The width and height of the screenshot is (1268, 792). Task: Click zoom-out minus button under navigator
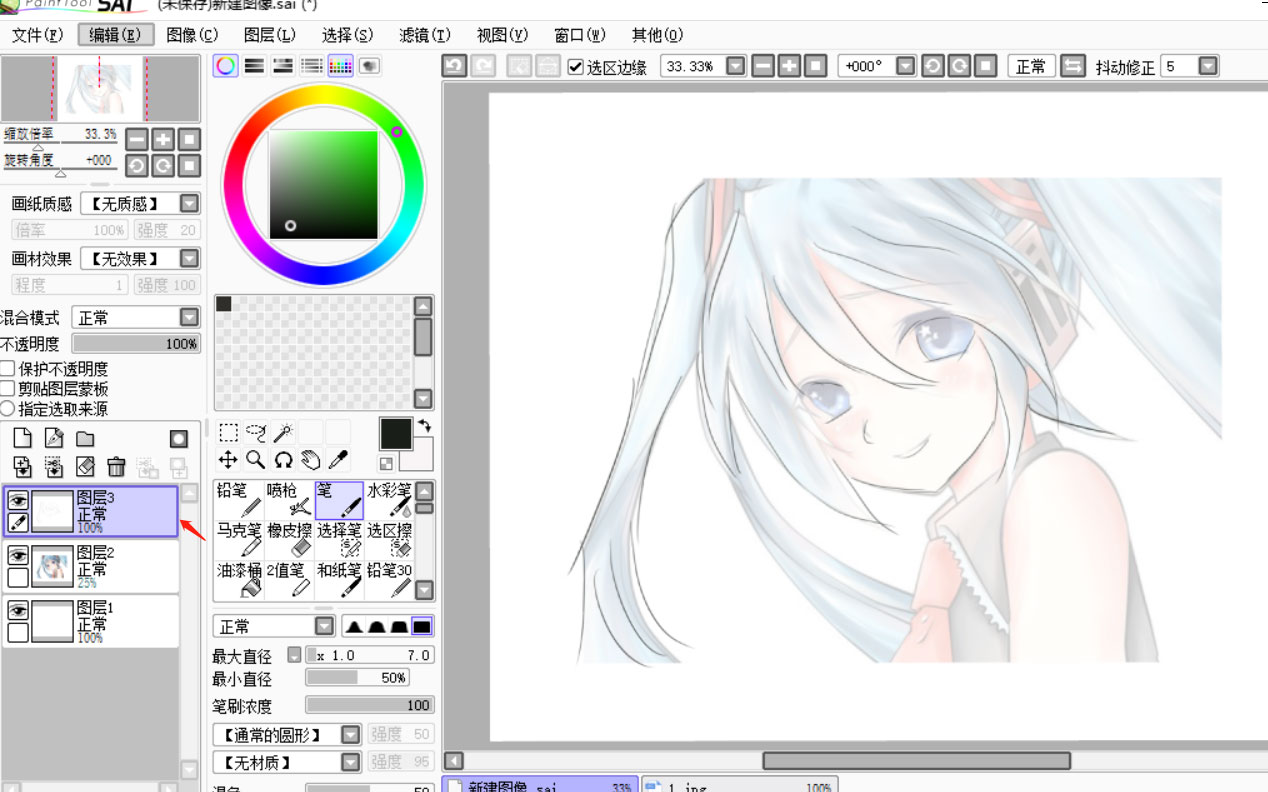click(x=137, y=139)
